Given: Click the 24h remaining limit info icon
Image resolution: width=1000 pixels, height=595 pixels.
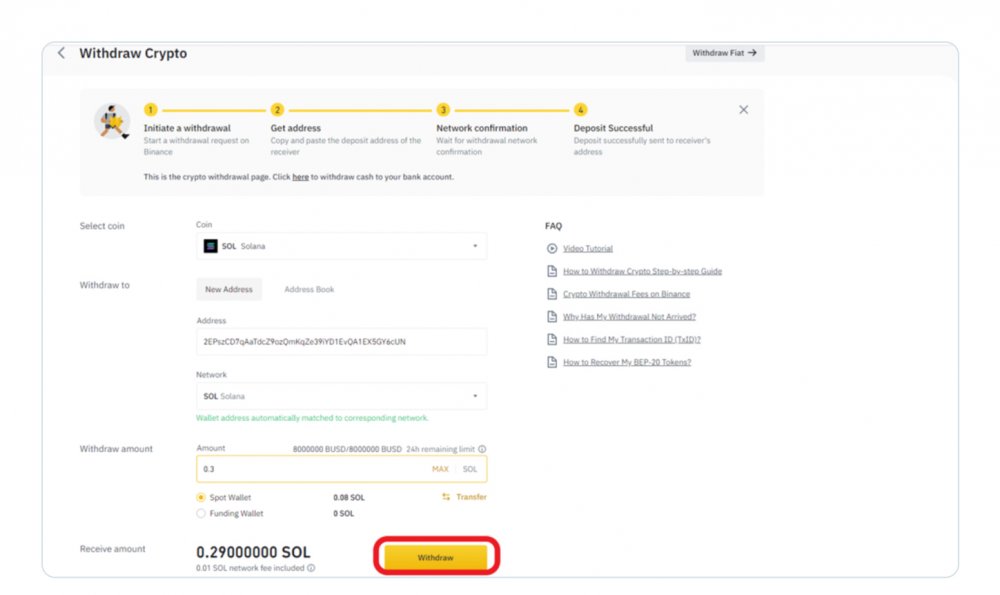Looking at the screenshot, I should coord(482,449).
